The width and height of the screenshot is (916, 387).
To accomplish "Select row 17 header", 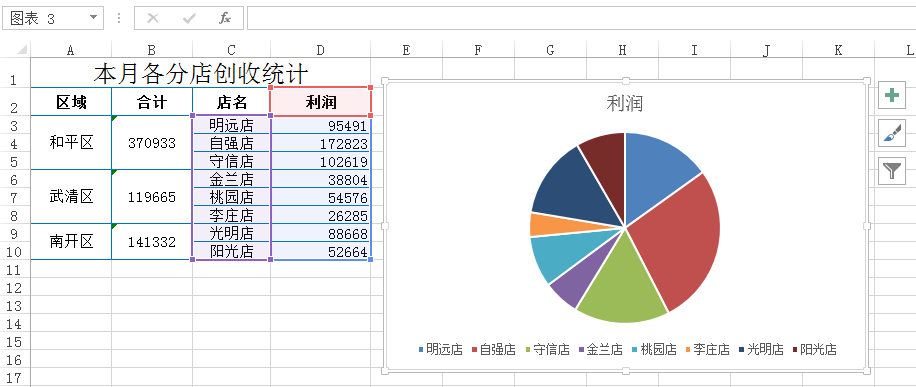I will click(15, 377).
